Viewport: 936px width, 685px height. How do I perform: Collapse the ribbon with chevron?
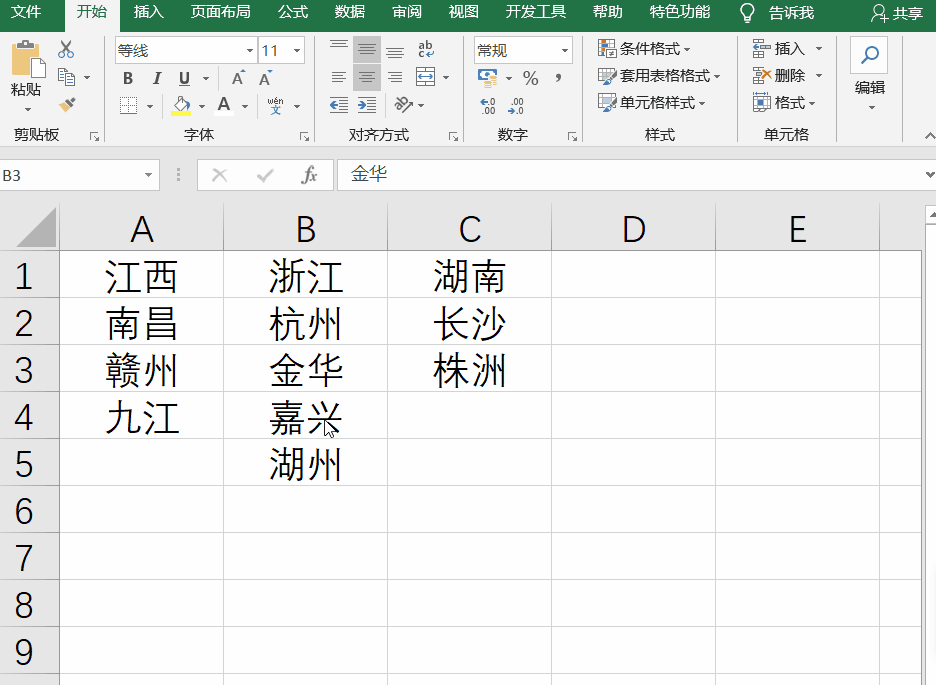pos(929,137)
